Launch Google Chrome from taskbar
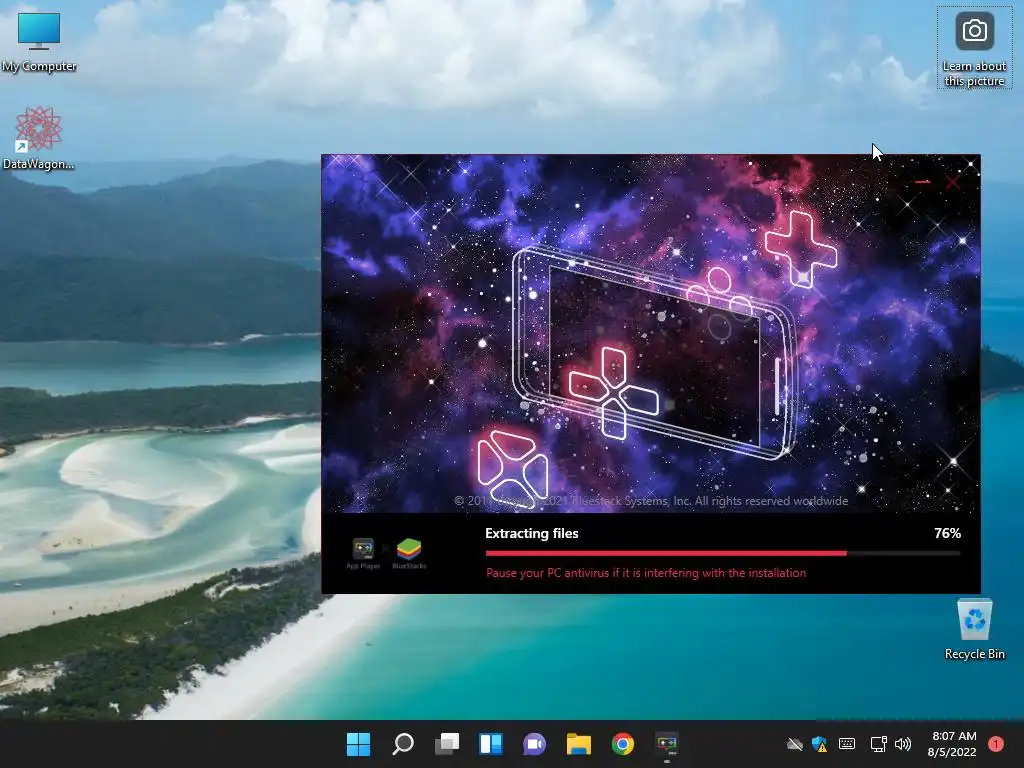The image size is (1024, 768). click(x=622, y=744)
